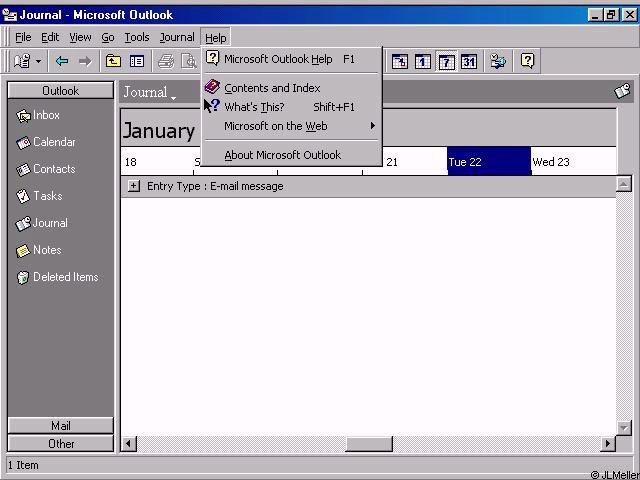Open Contacts from the Outlook bar
The image size is (640, 480).
46,169
